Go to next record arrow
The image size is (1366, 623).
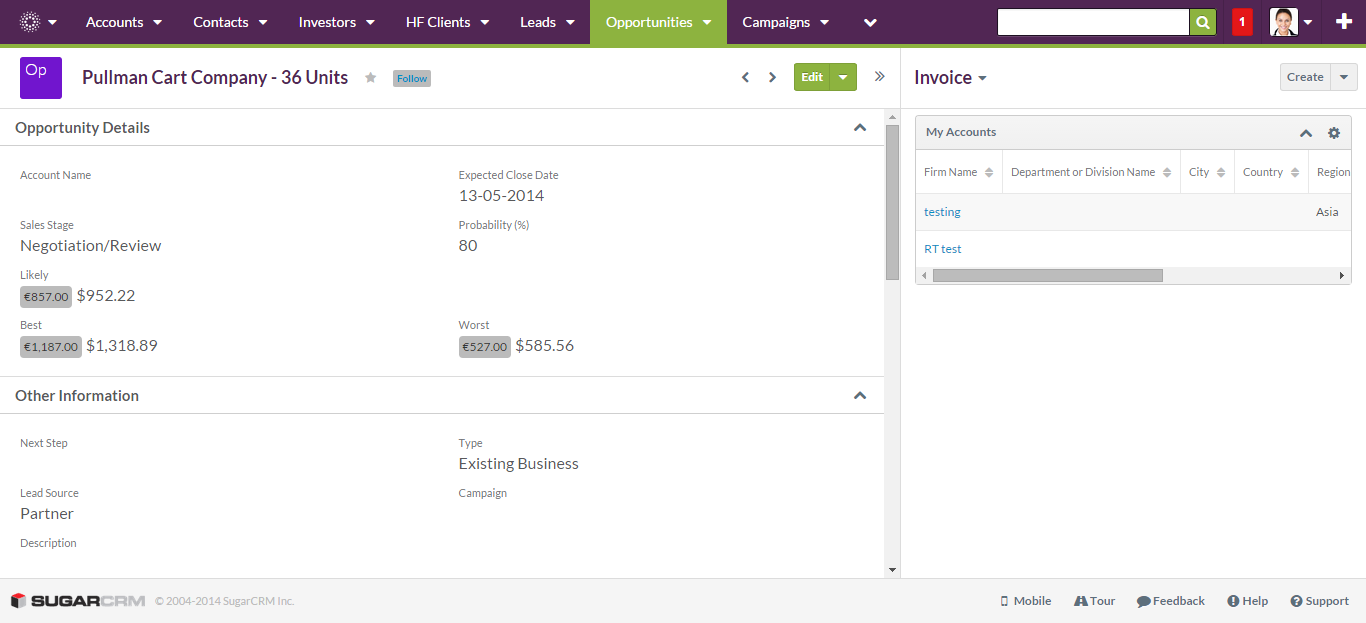click(x=772, y=77)
